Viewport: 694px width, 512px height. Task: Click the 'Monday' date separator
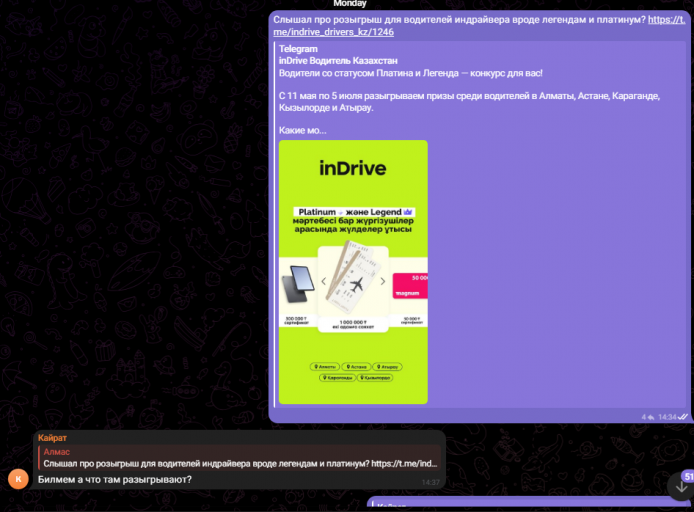pos(350,4)
